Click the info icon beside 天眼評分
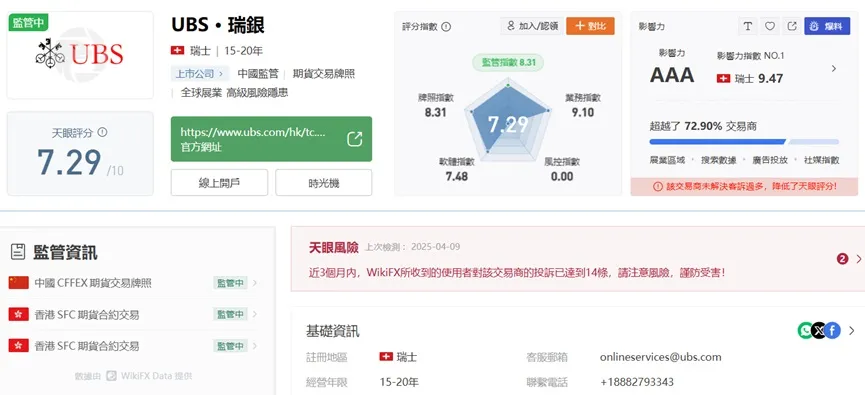This screenshot has height=395, width=865. coord(102,132)
